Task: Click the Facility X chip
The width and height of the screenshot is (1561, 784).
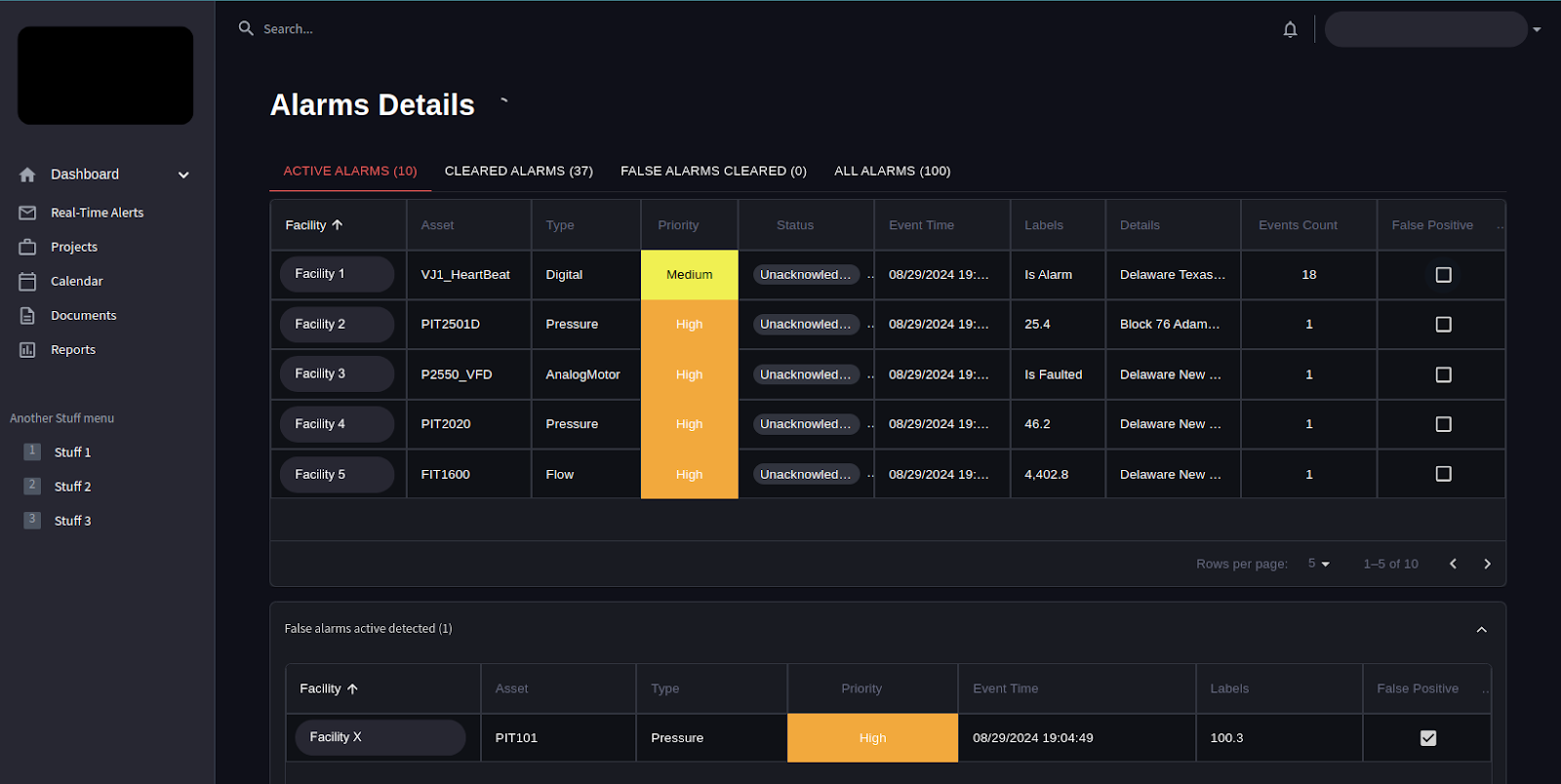Action: click(x=380, y=737)
